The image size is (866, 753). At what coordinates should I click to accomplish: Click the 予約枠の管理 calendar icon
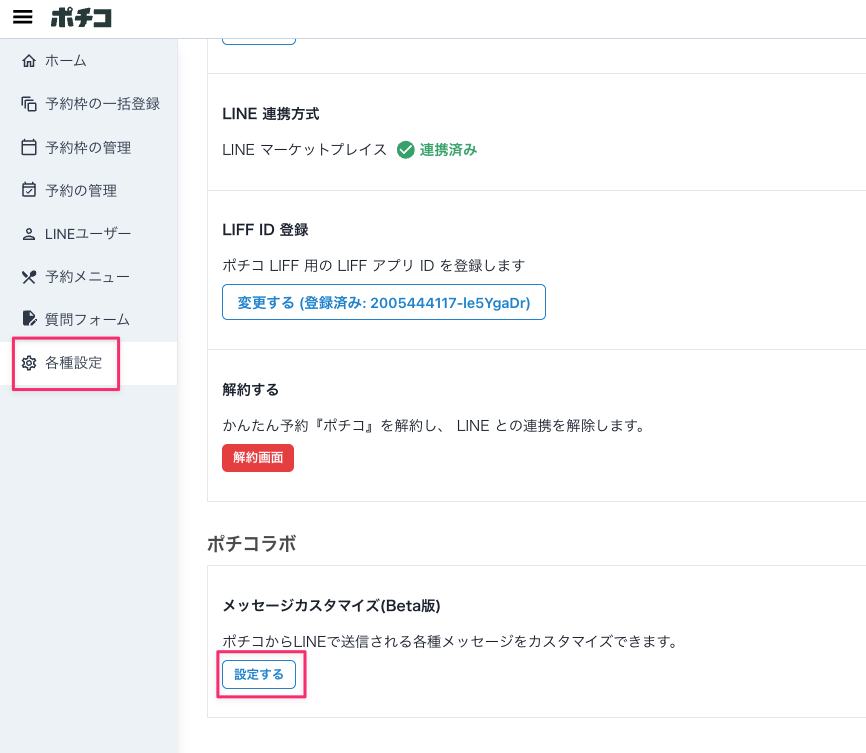29,147
